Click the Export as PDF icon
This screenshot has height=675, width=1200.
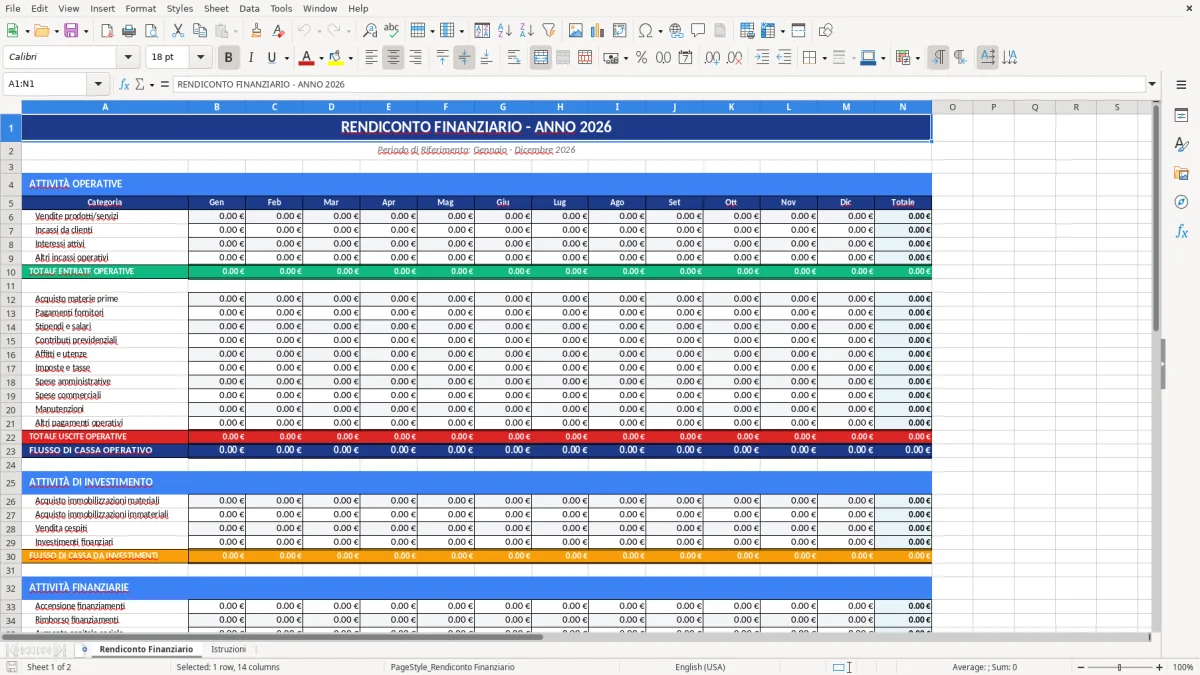[107, 31]
